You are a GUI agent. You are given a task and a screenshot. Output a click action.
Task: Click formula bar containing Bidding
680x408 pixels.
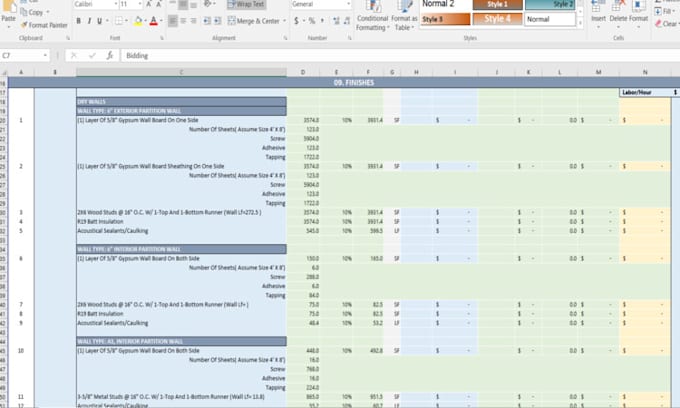point(399,55)
